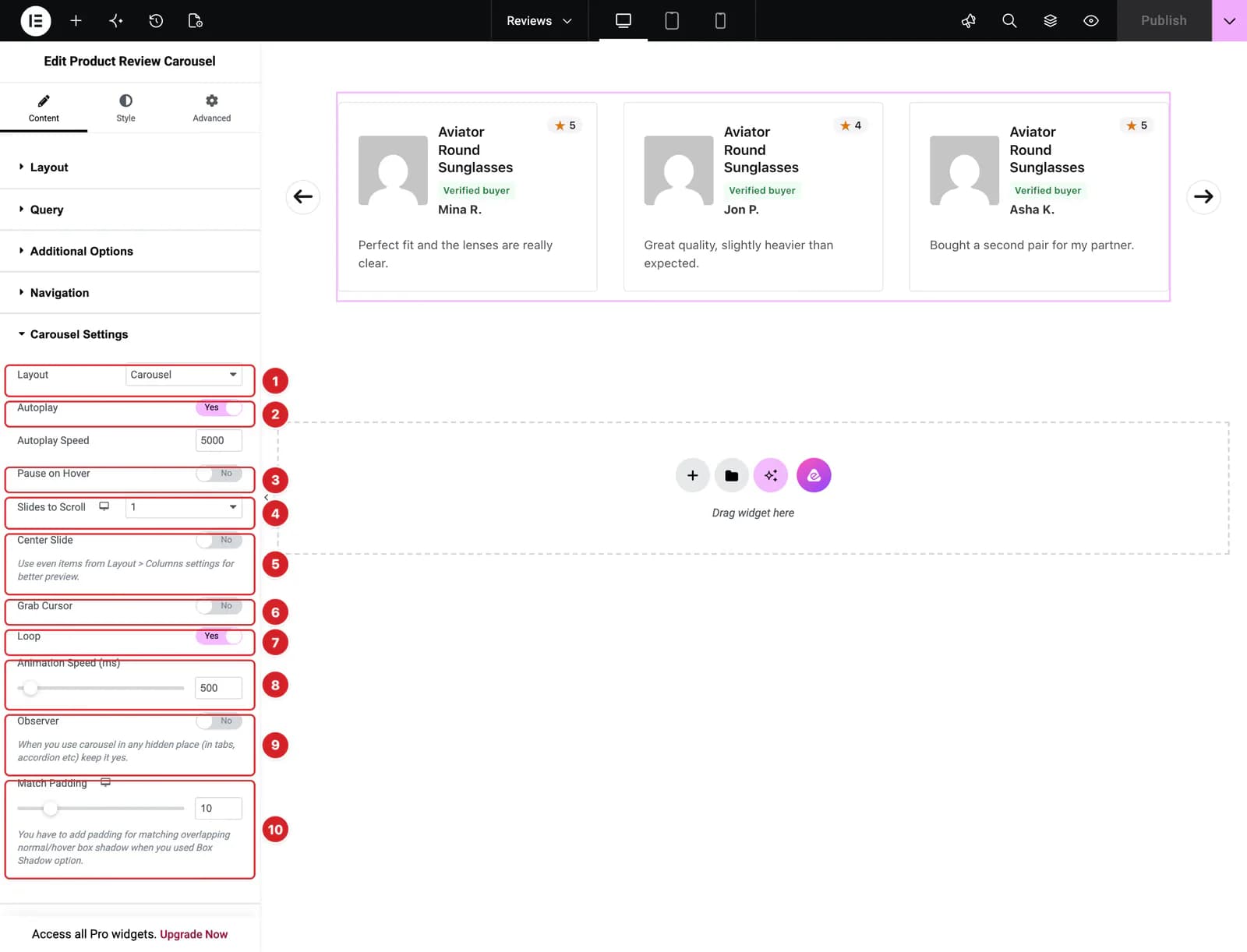Toggle the Loop switch

pos(219,636)
